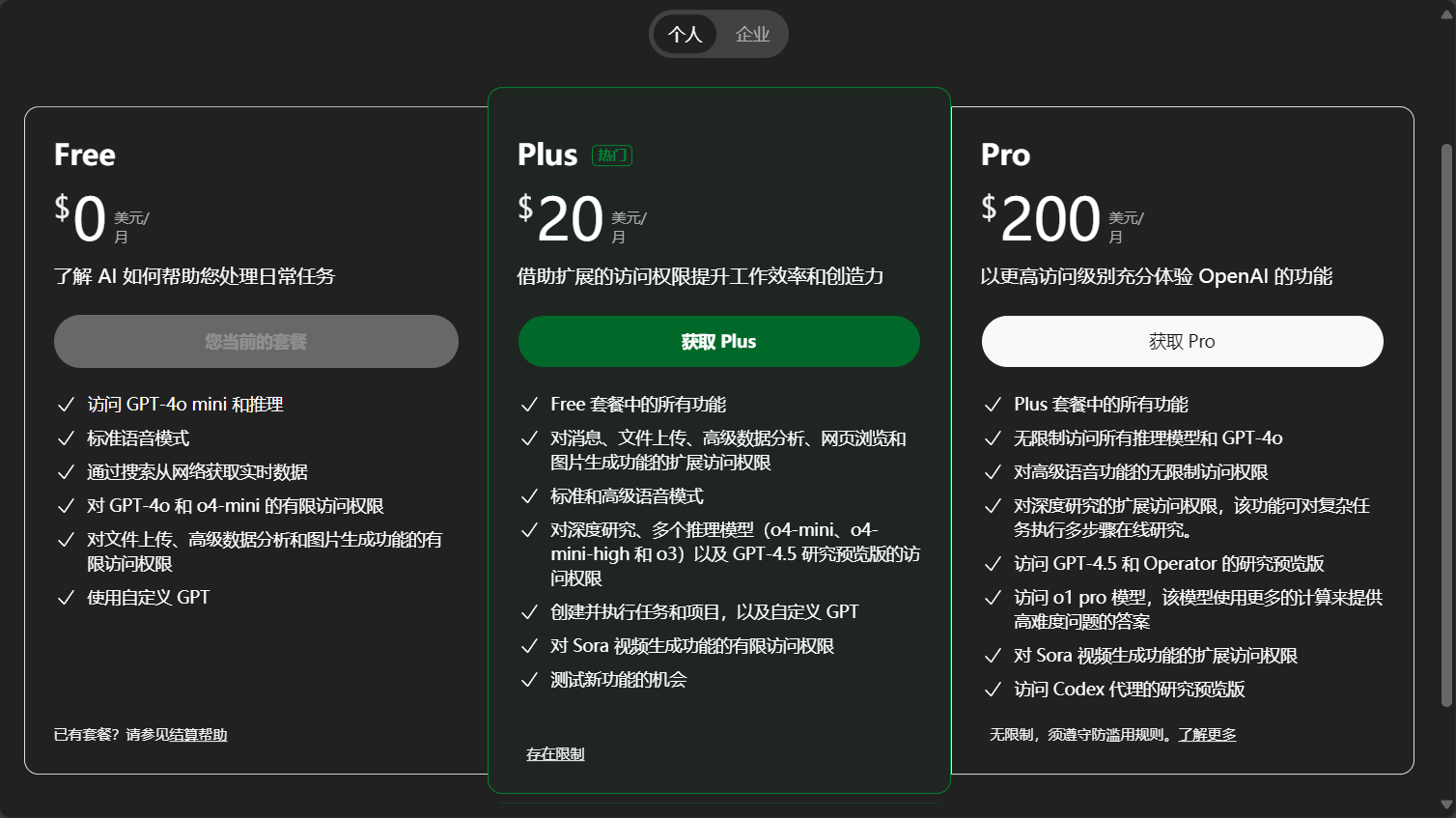Click the text 了解 AI 如何帮助您处理日常任务
Image resolution: width=1456 pixels, height=818 pixels.
pos(194,276)
